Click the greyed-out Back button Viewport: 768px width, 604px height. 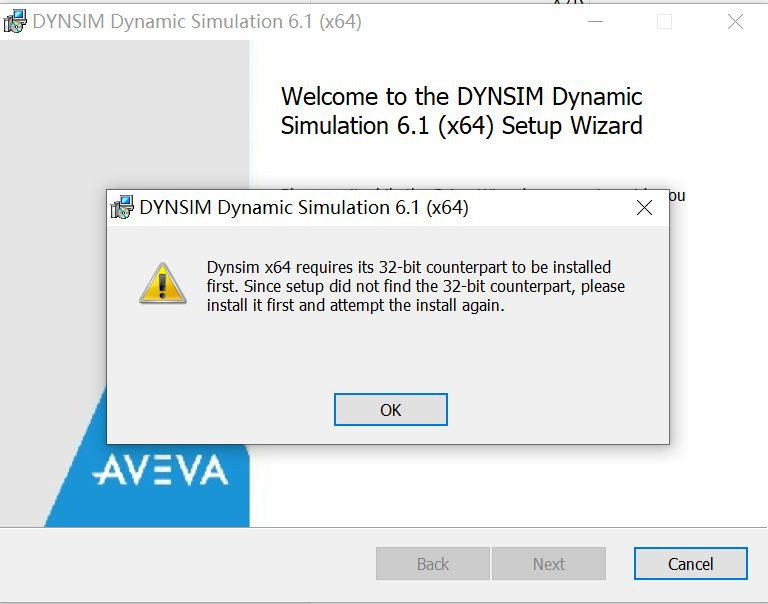432,564
